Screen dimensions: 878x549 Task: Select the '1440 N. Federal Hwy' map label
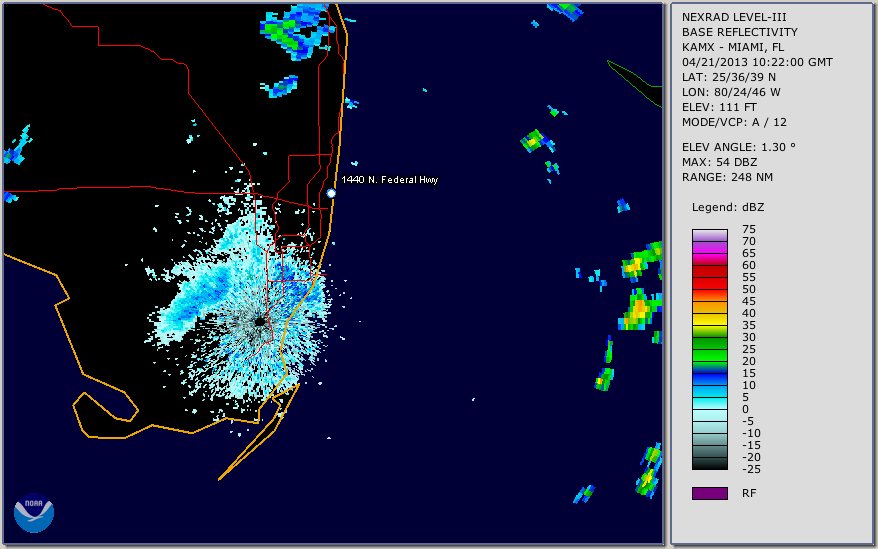tap(390, 179)
